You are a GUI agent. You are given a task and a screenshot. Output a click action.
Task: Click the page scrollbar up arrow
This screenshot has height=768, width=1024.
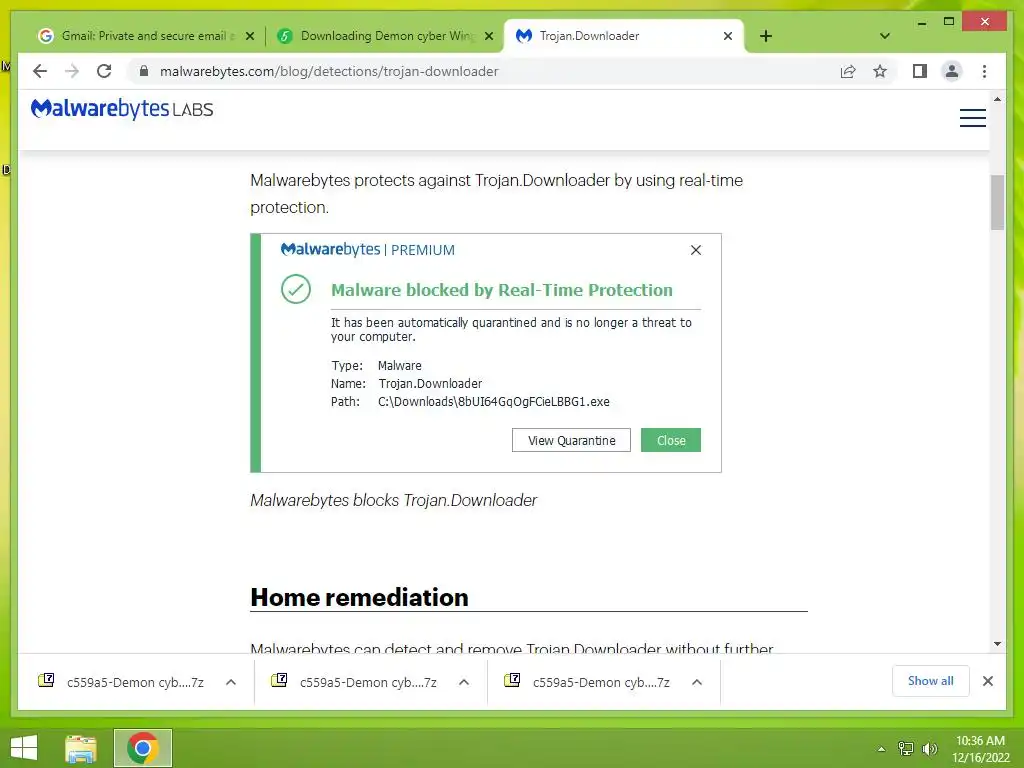click(x=997, y=99)
